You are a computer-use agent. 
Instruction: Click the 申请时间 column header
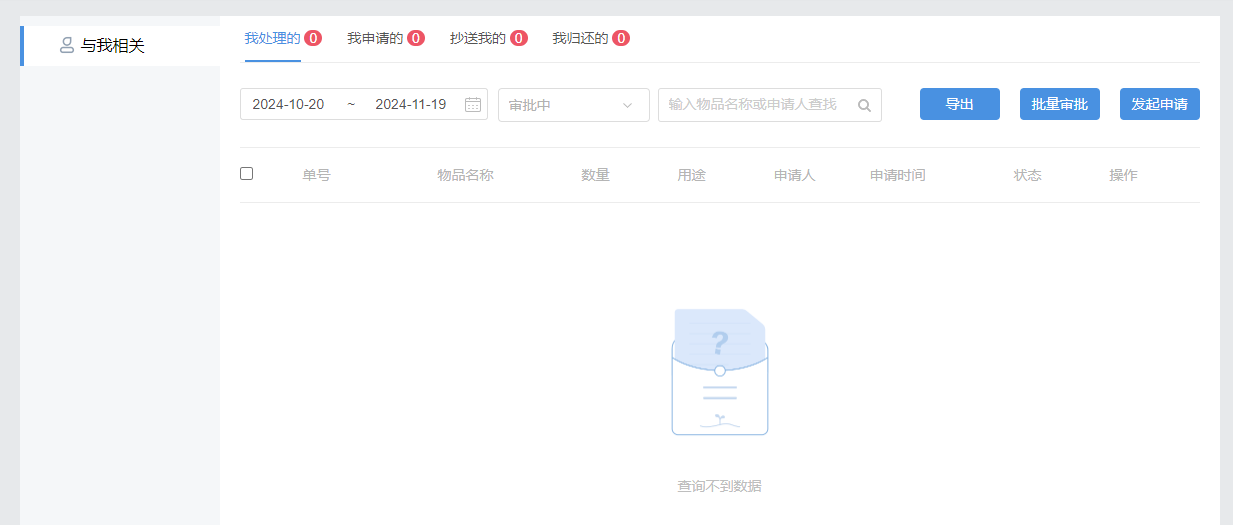897,175
